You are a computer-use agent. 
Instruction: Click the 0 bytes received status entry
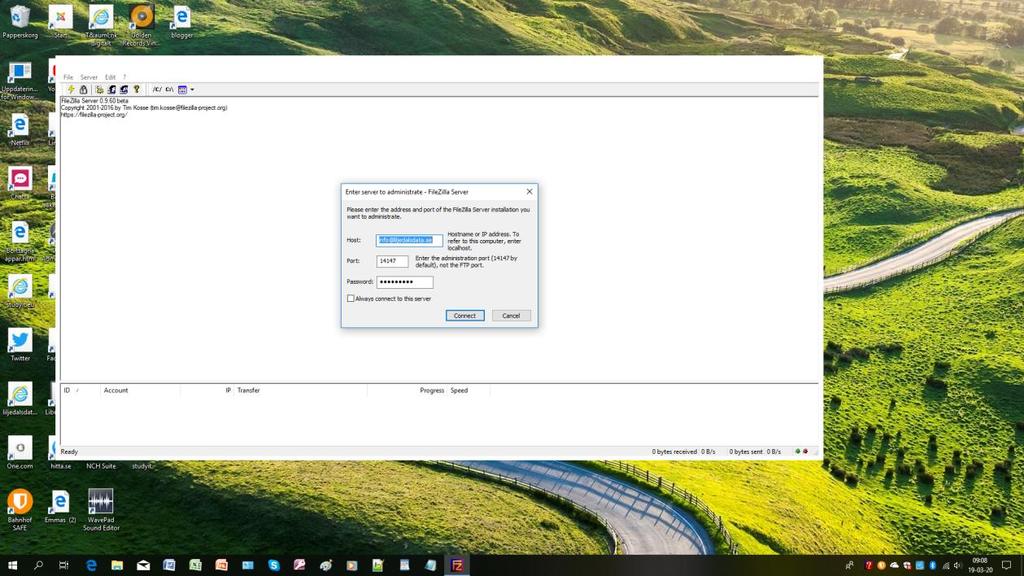(x=674, y=452)
